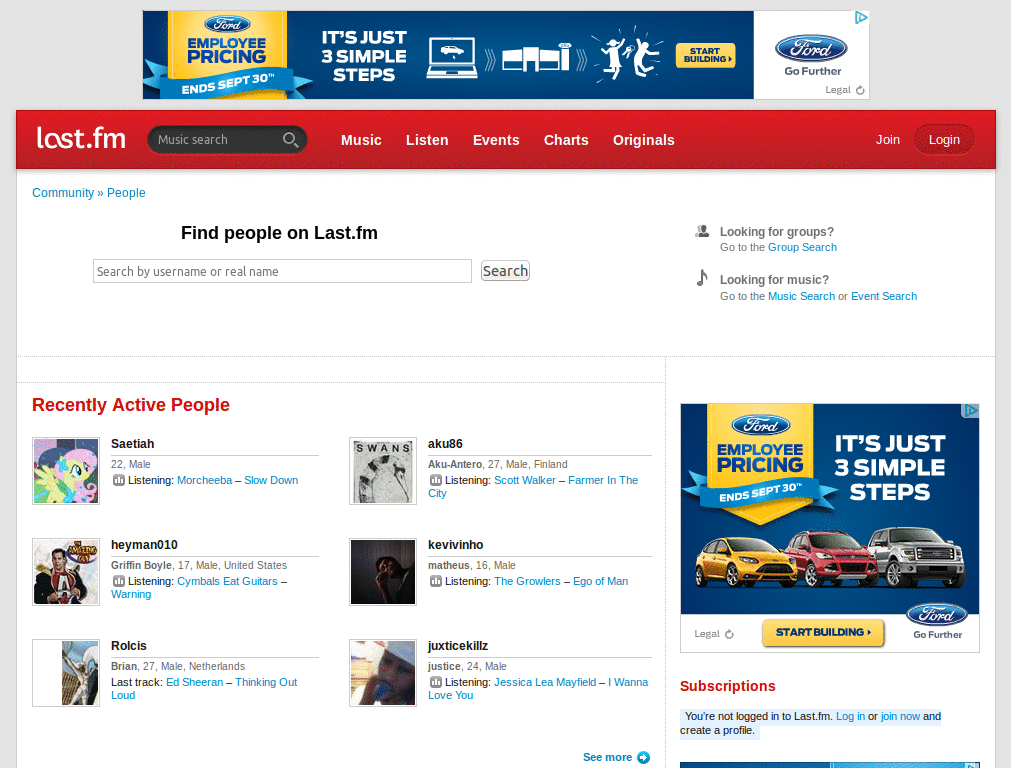Image resolution: width=1024 pixels, height=768 pixels.
Task: Open The Growlers artist link
Action: [527, 581]
